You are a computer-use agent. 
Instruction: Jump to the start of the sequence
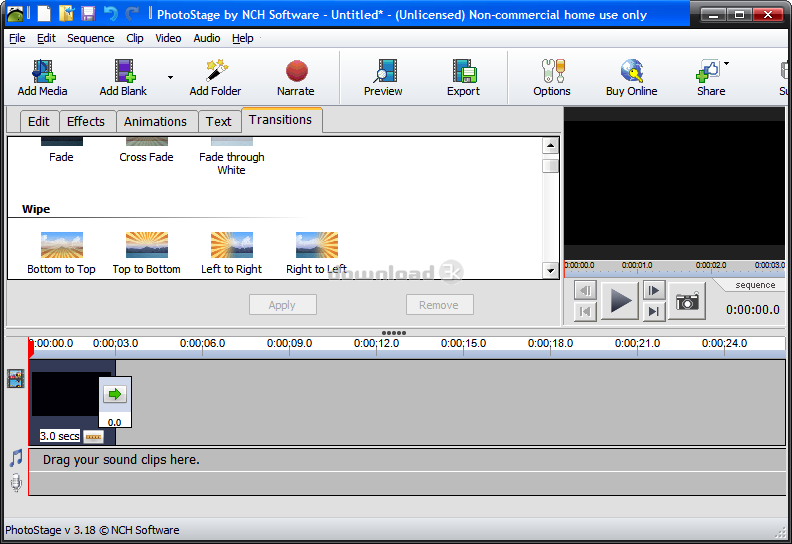click(x=585, y=311)
